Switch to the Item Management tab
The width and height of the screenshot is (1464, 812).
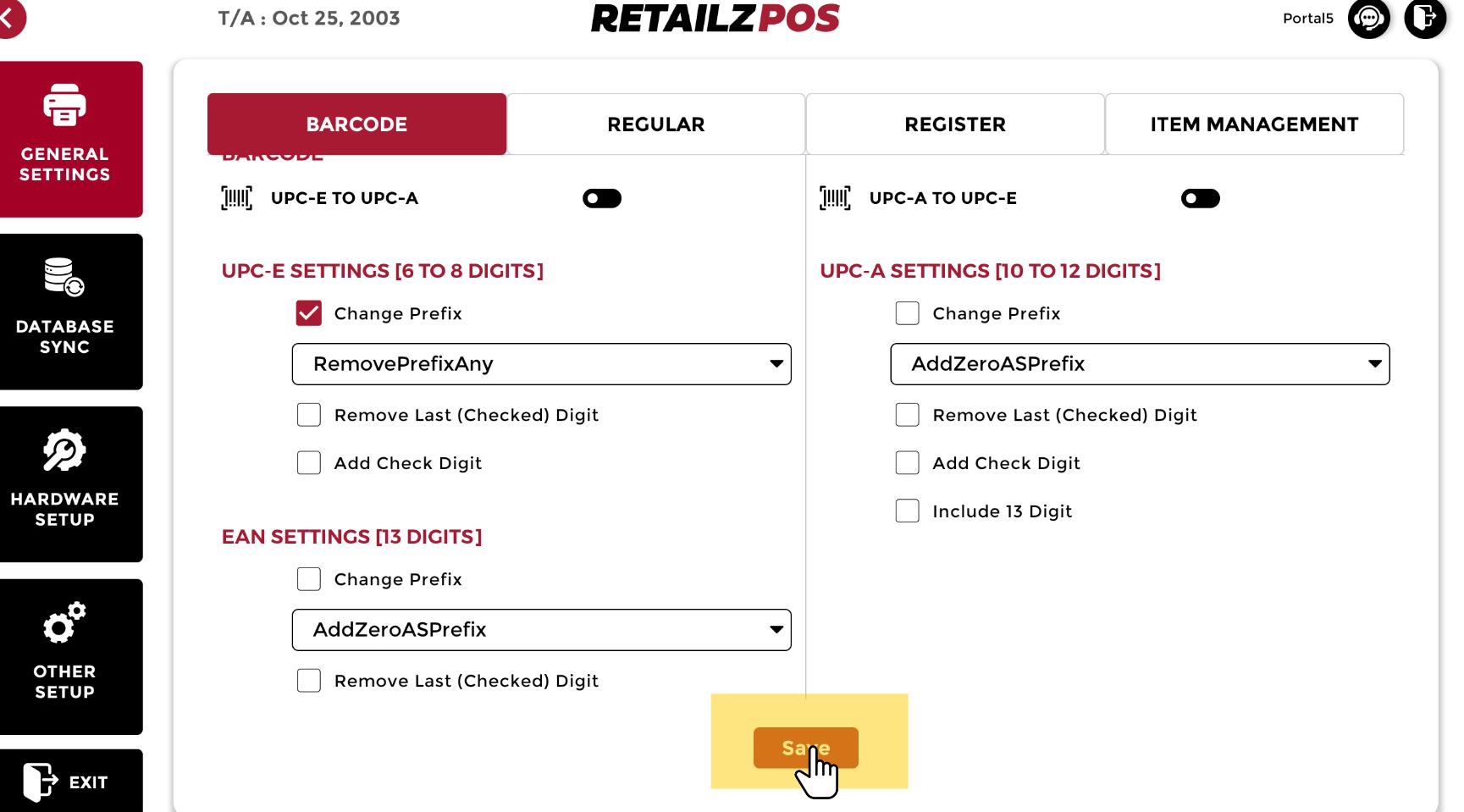(x=1254, y=124)
